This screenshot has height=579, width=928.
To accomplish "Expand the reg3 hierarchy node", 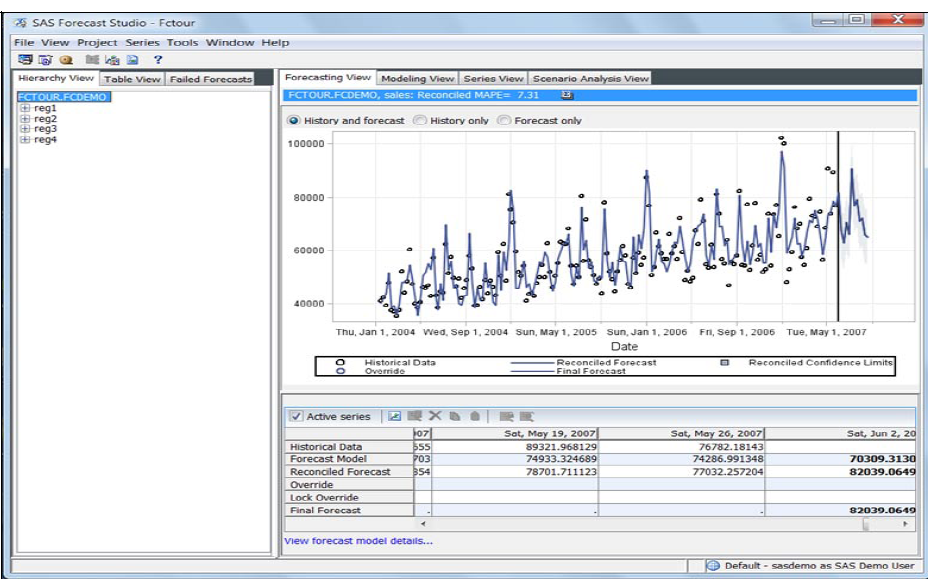I will click(25, 129).
